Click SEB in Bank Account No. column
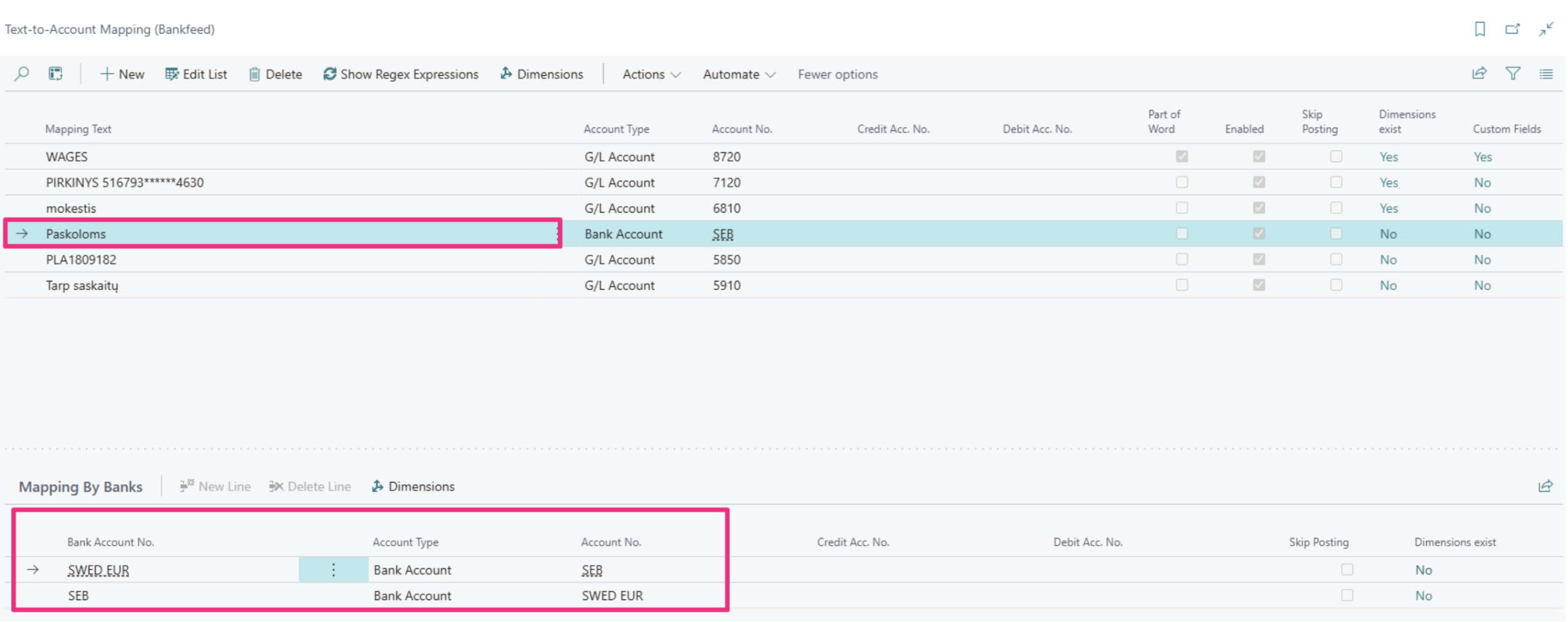 pos(78,596)
